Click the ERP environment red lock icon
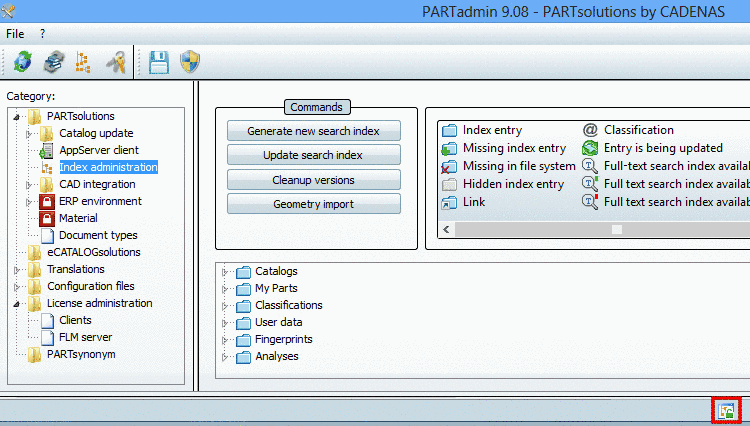Viewport: 750px width, 426px height. 47,201
